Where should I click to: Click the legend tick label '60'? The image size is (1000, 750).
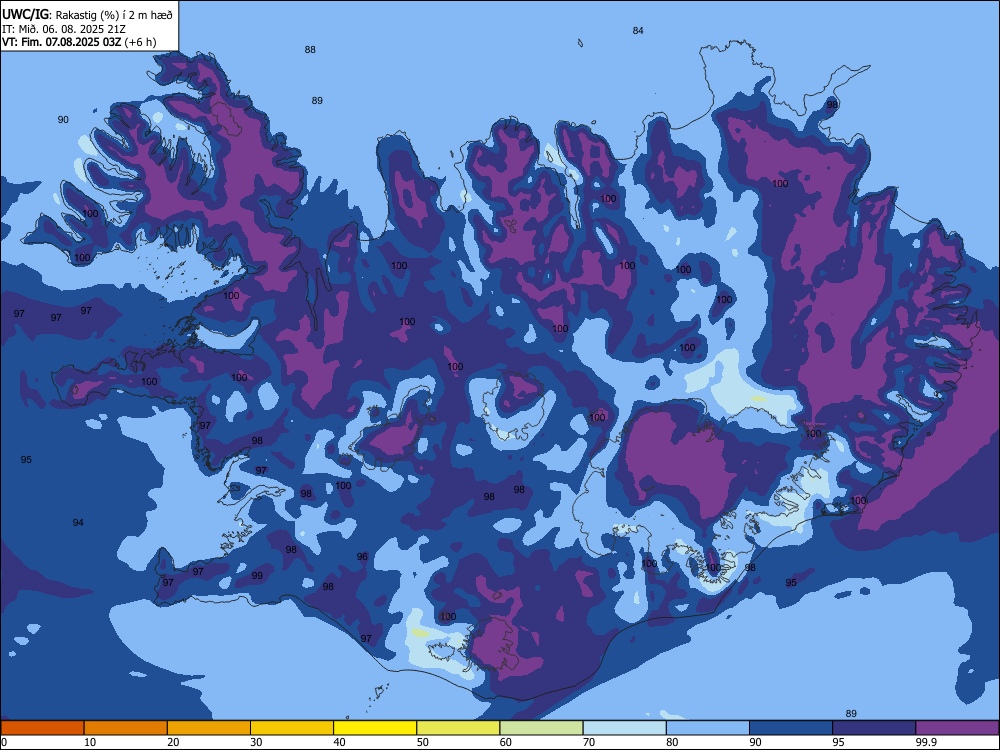pyautogui.click(x=506, y=742)
